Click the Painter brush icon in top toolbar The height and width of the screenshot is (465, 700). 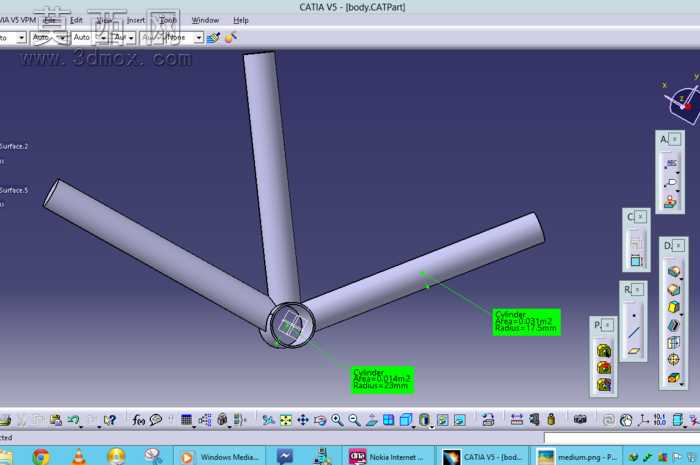pyautogui.click(x=213, y=37)
